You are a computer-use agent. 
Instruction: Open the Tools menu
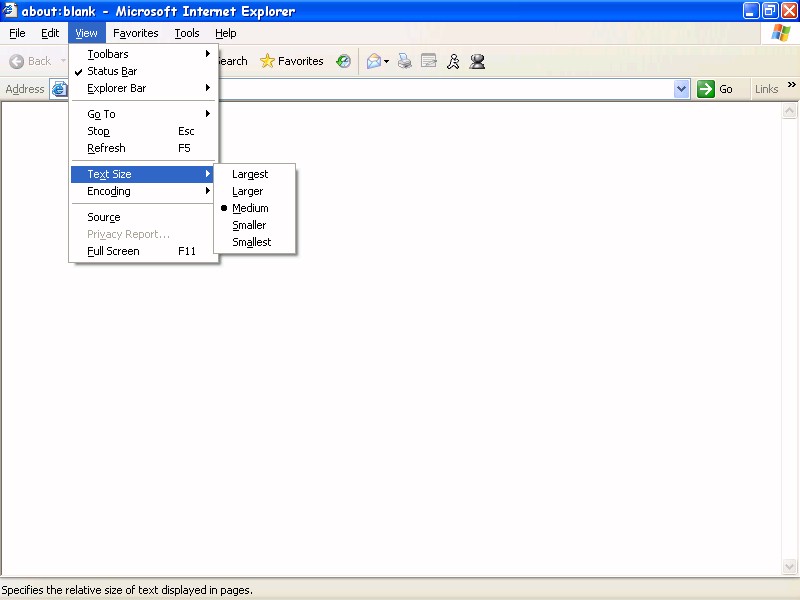[x=187, y=33]
